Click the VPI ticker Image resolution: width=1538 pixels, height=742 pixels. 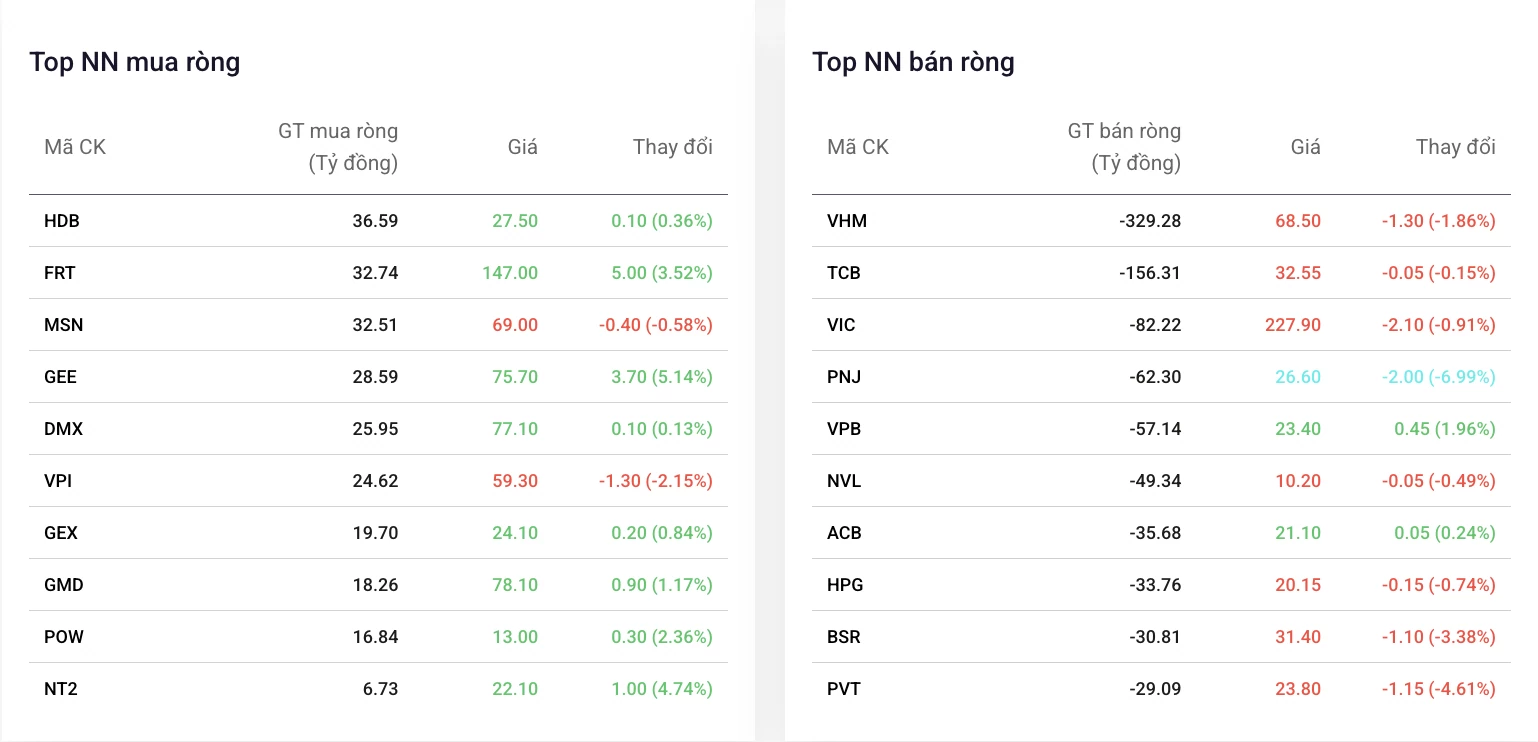(x=58, y=481)
